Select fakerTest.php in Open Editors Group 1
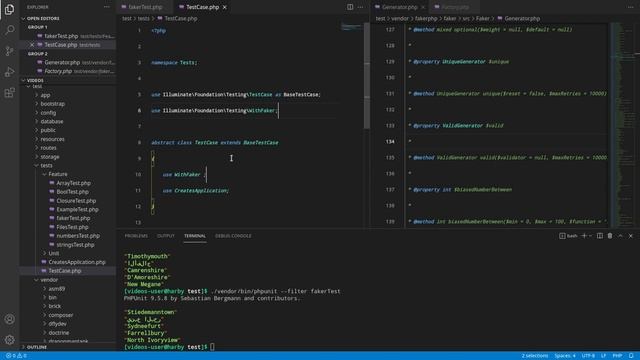Image resolution: width=640 pixels, height=360 pixels. coord(61,36)
